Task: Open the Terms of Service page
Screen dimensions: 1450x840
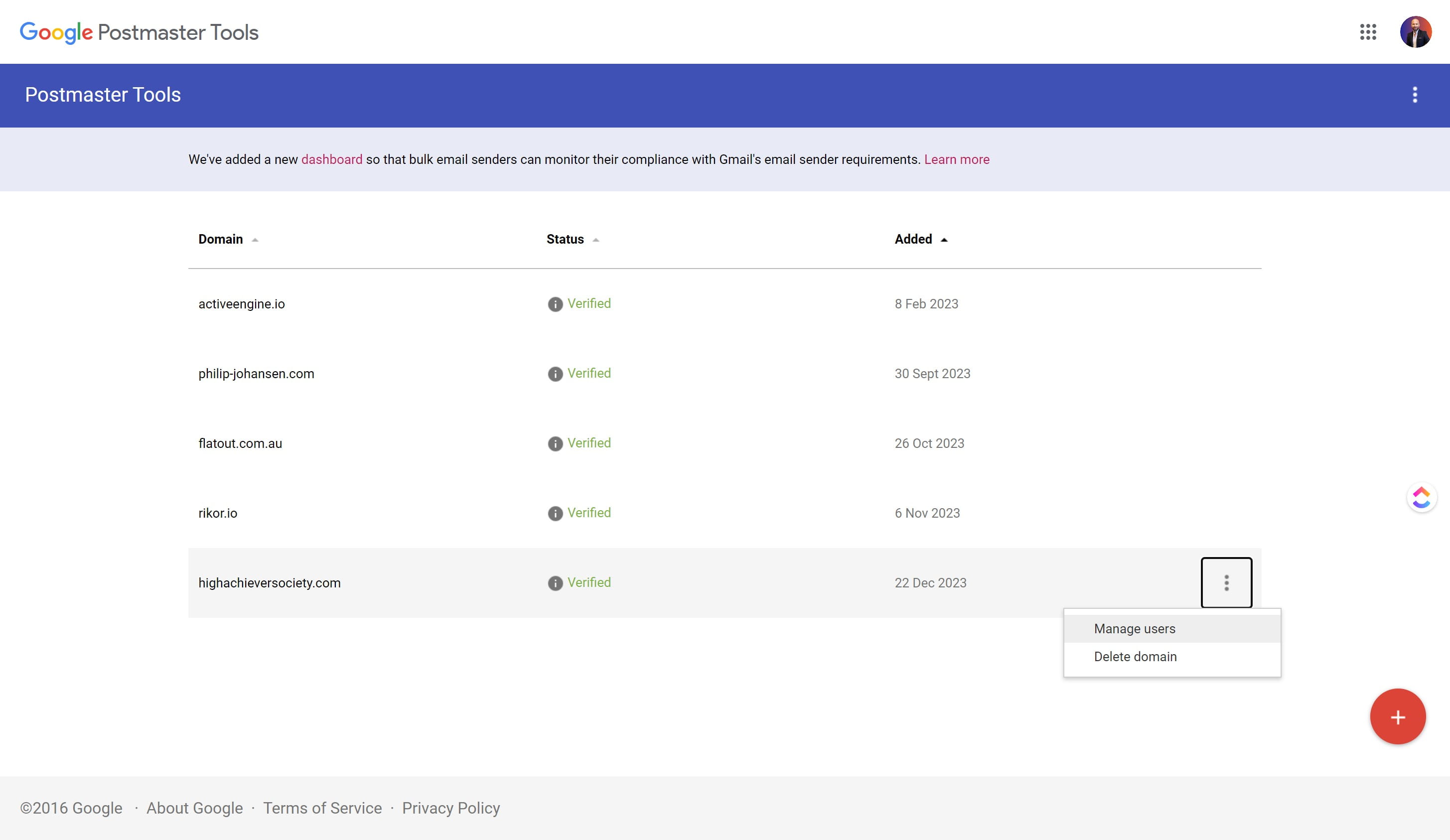Action: (x=322, y=808)
